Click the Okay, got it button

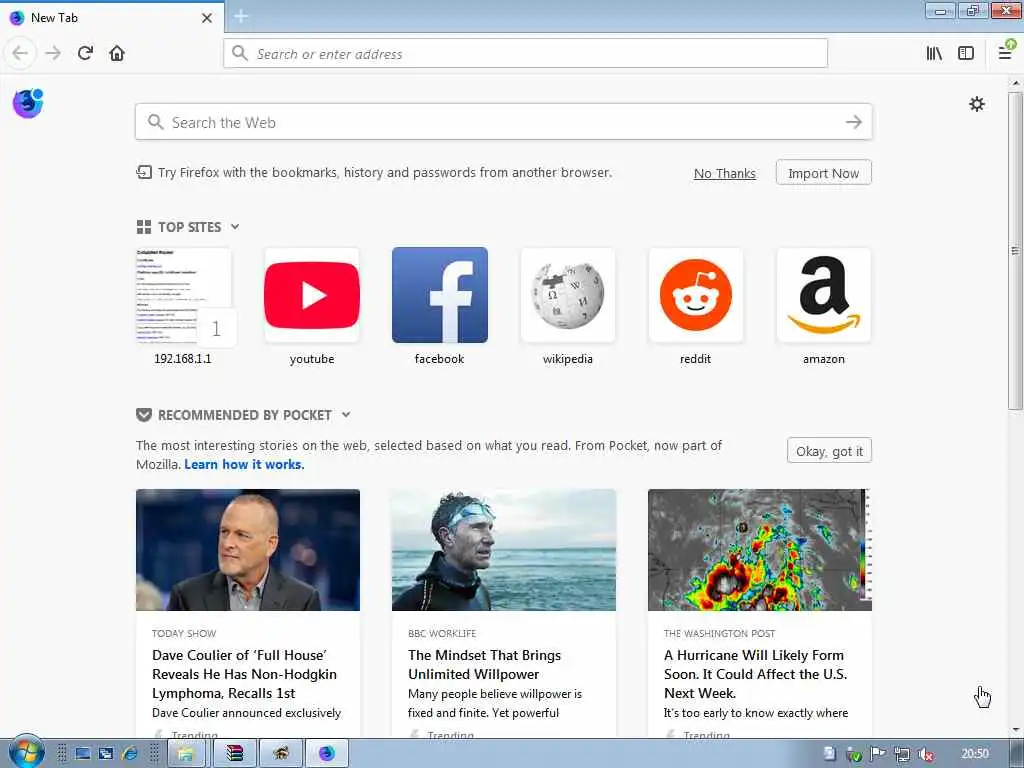pos(829,451)
